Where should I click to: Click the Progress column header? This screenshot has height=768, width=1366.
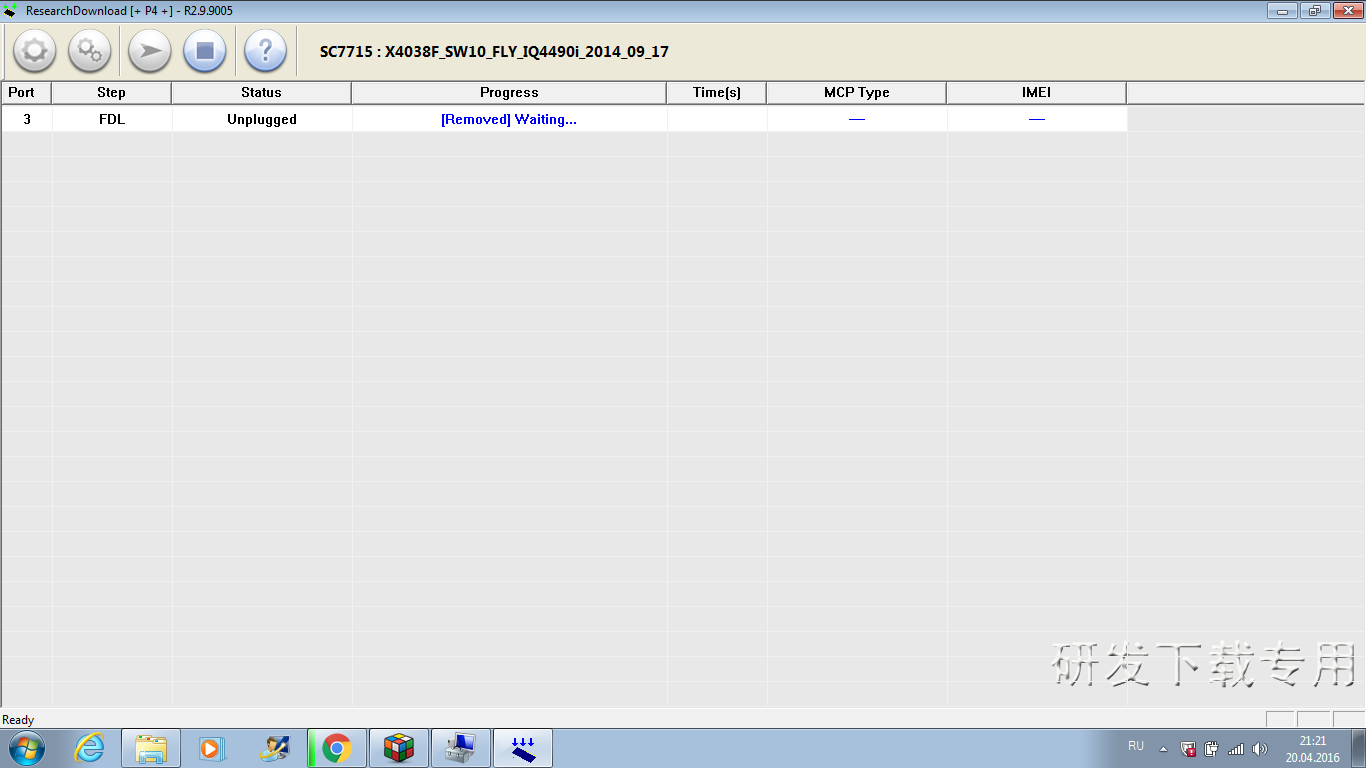pos(509,92)
